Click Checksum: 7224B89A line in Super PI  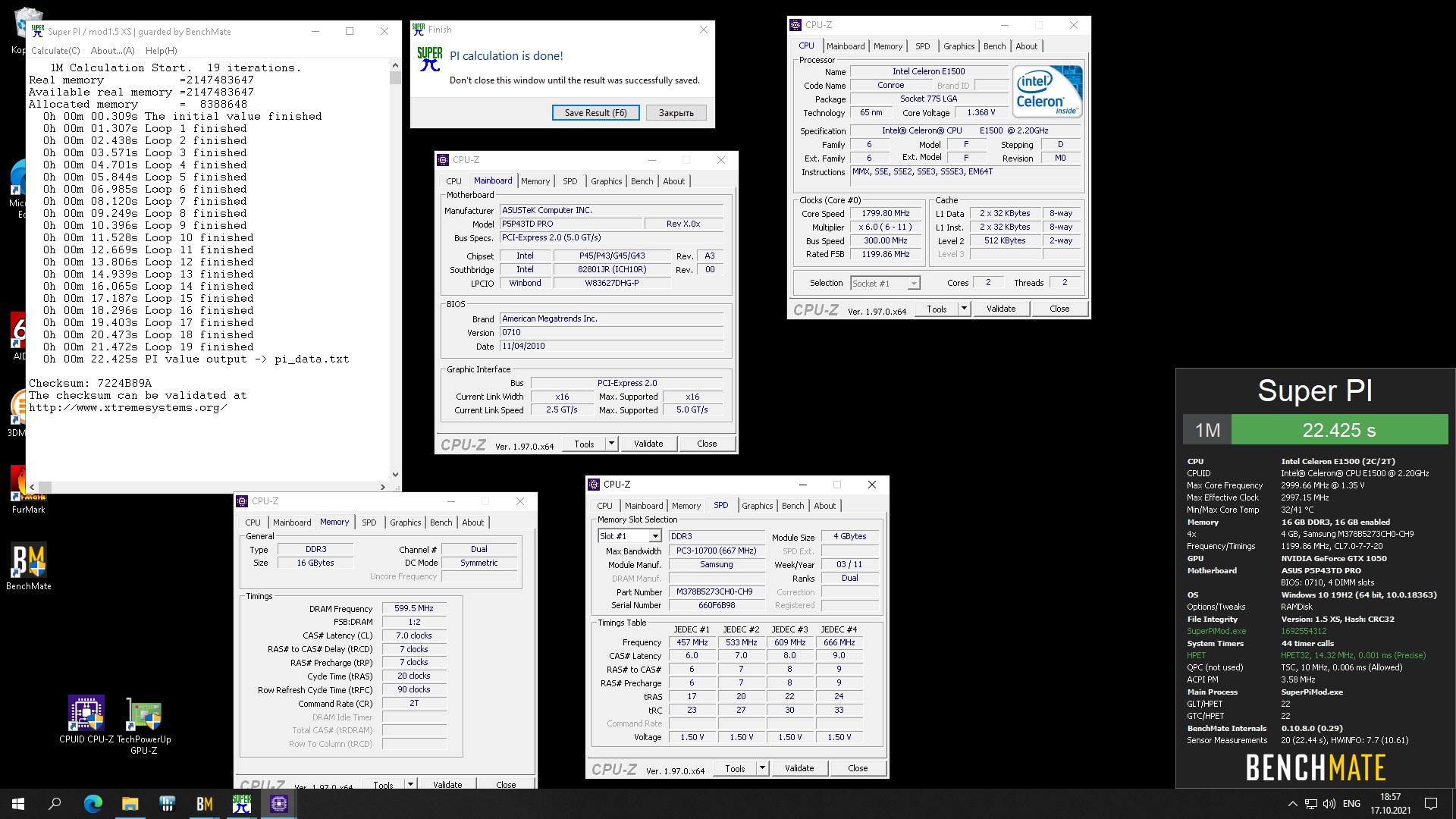tap(90, 384)
